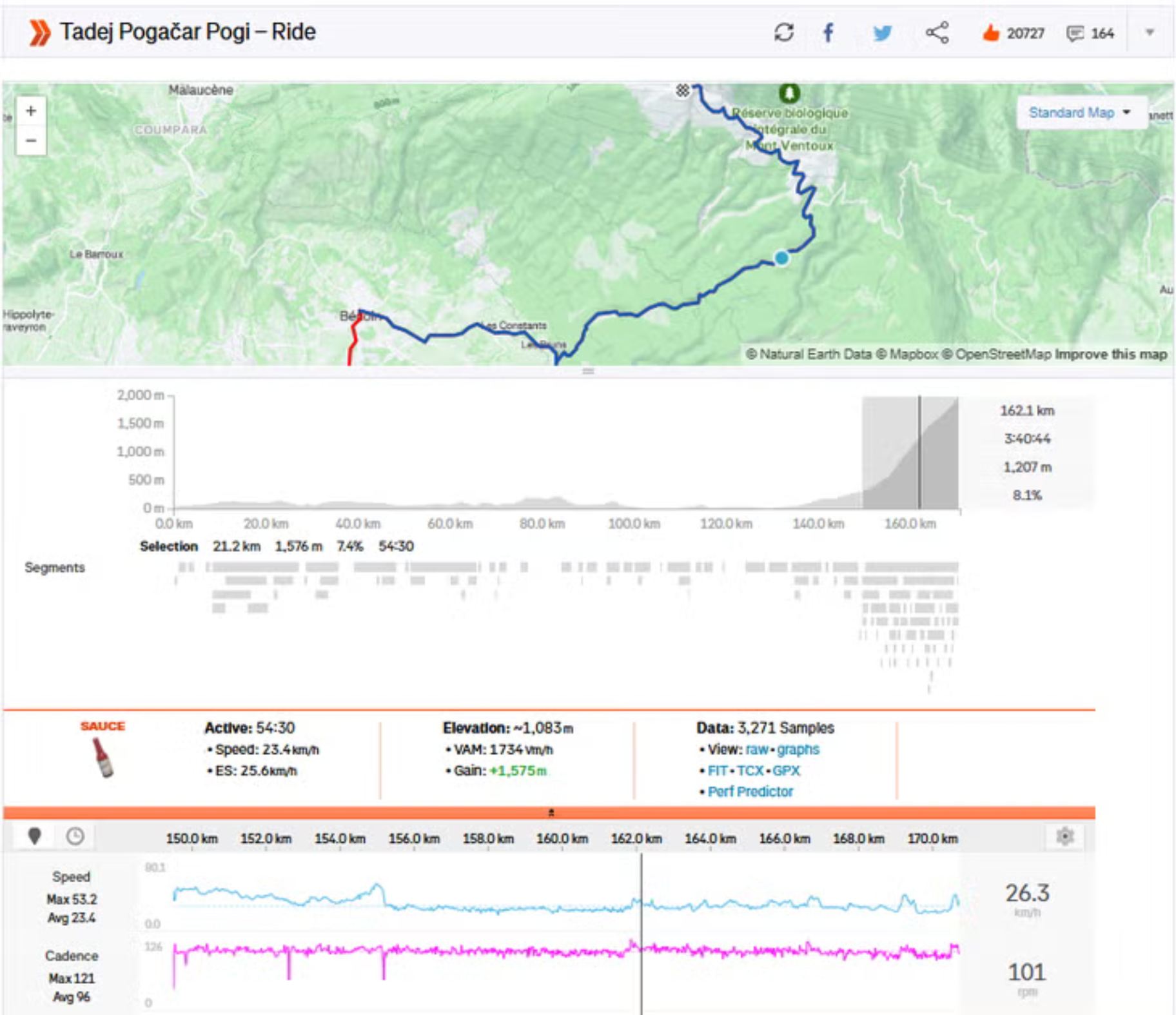Open chart settings gear icon

click(1064, 836)
